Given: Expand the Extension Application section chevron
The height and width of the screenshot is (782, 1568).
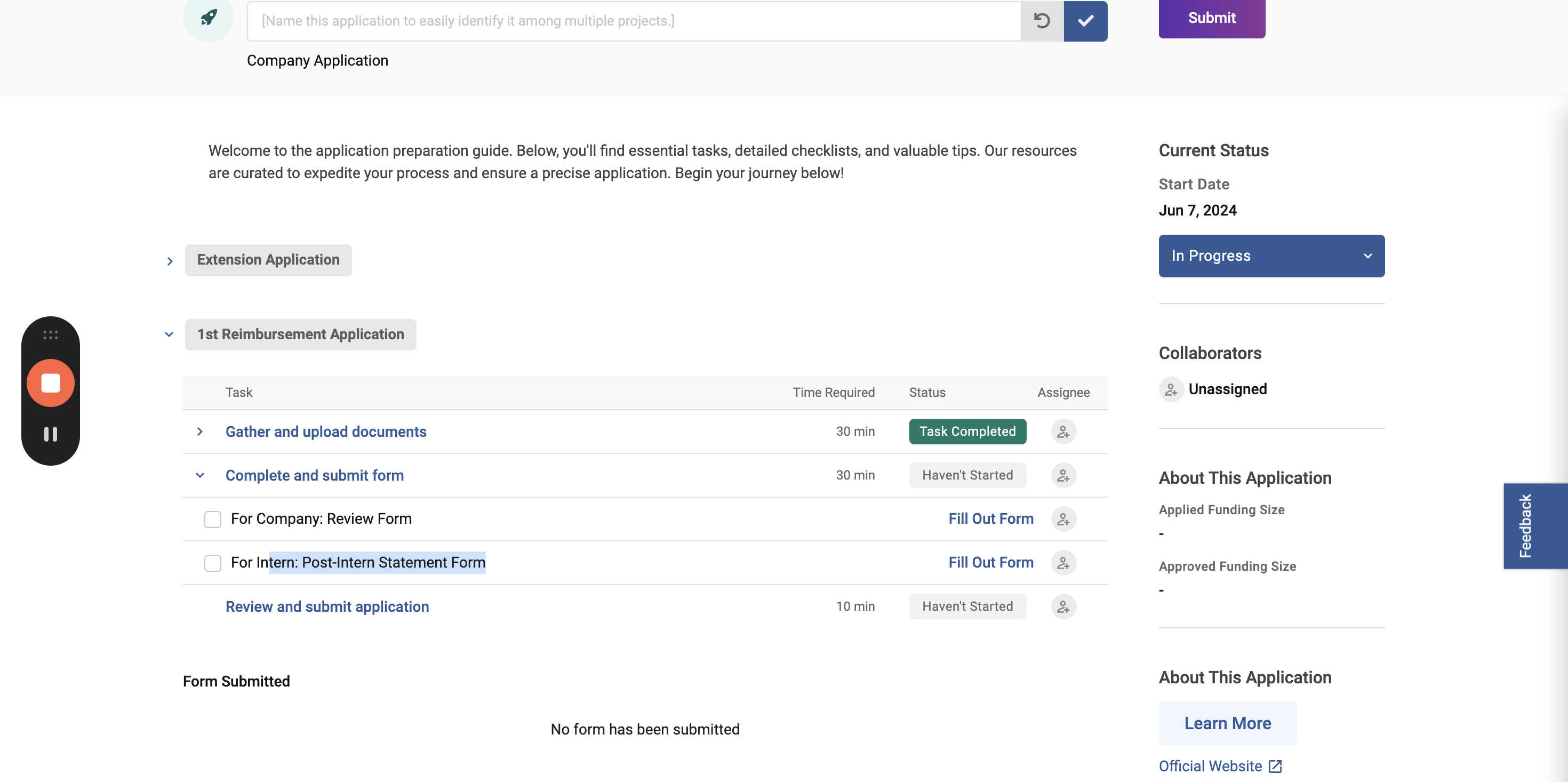Looking at the screenshot, I should point(170,261).
